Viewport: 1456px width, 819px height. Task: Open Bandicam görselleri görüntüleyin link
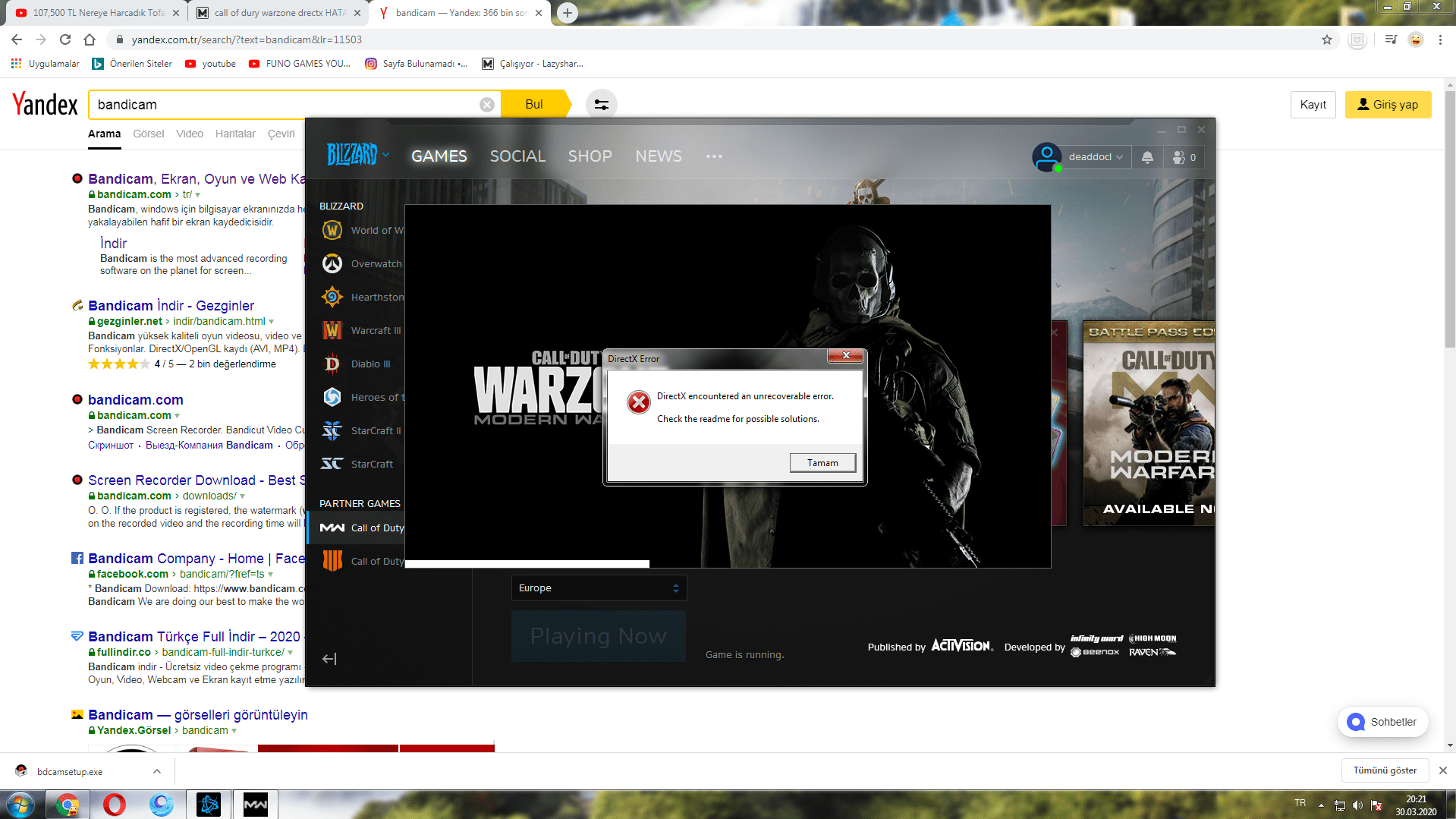coord(198,715)
